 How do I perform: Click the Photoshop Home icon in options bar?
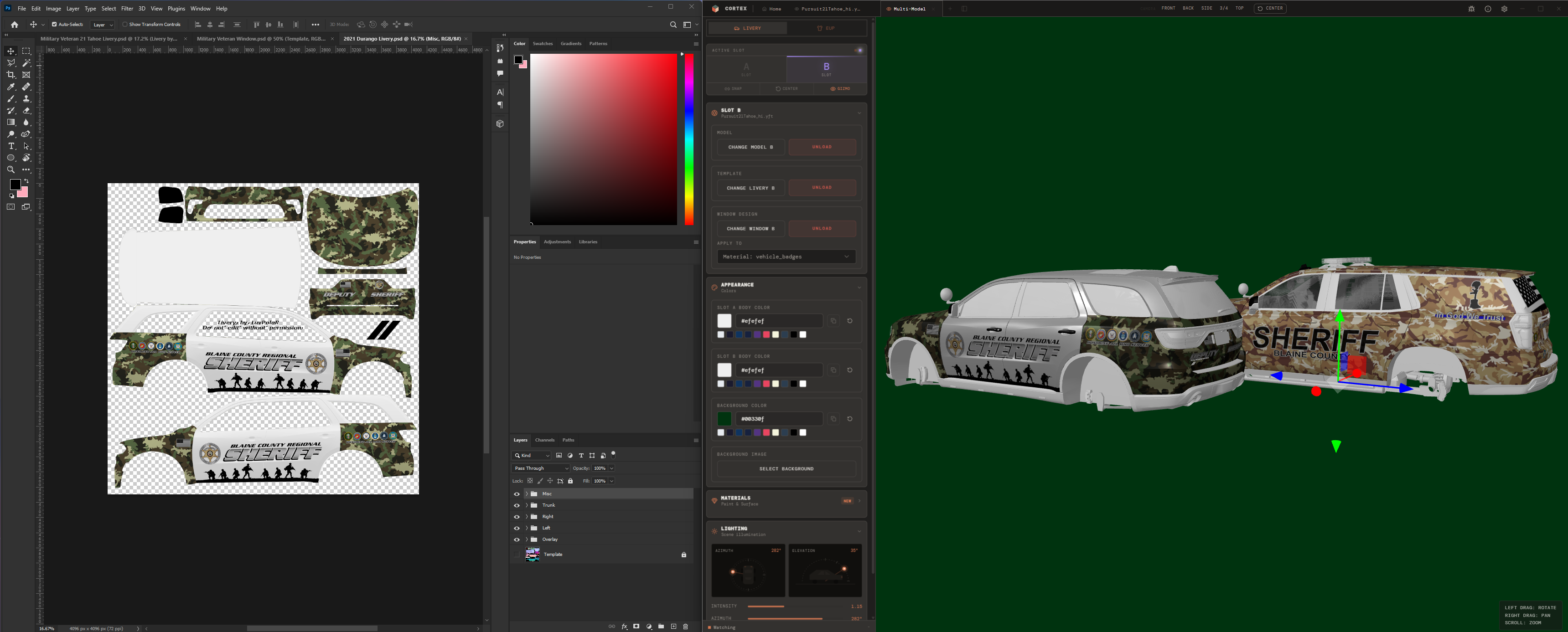15,24
